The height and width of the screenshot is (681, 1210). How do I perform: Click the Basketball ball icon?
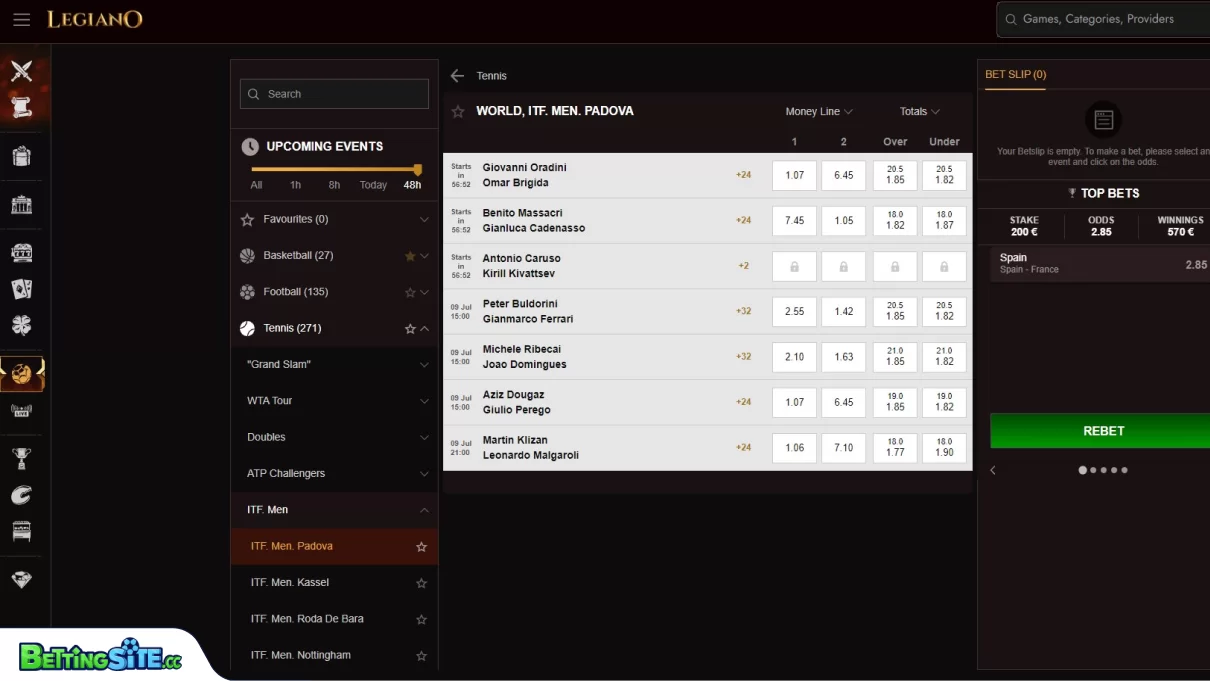(x=248, y=256)
